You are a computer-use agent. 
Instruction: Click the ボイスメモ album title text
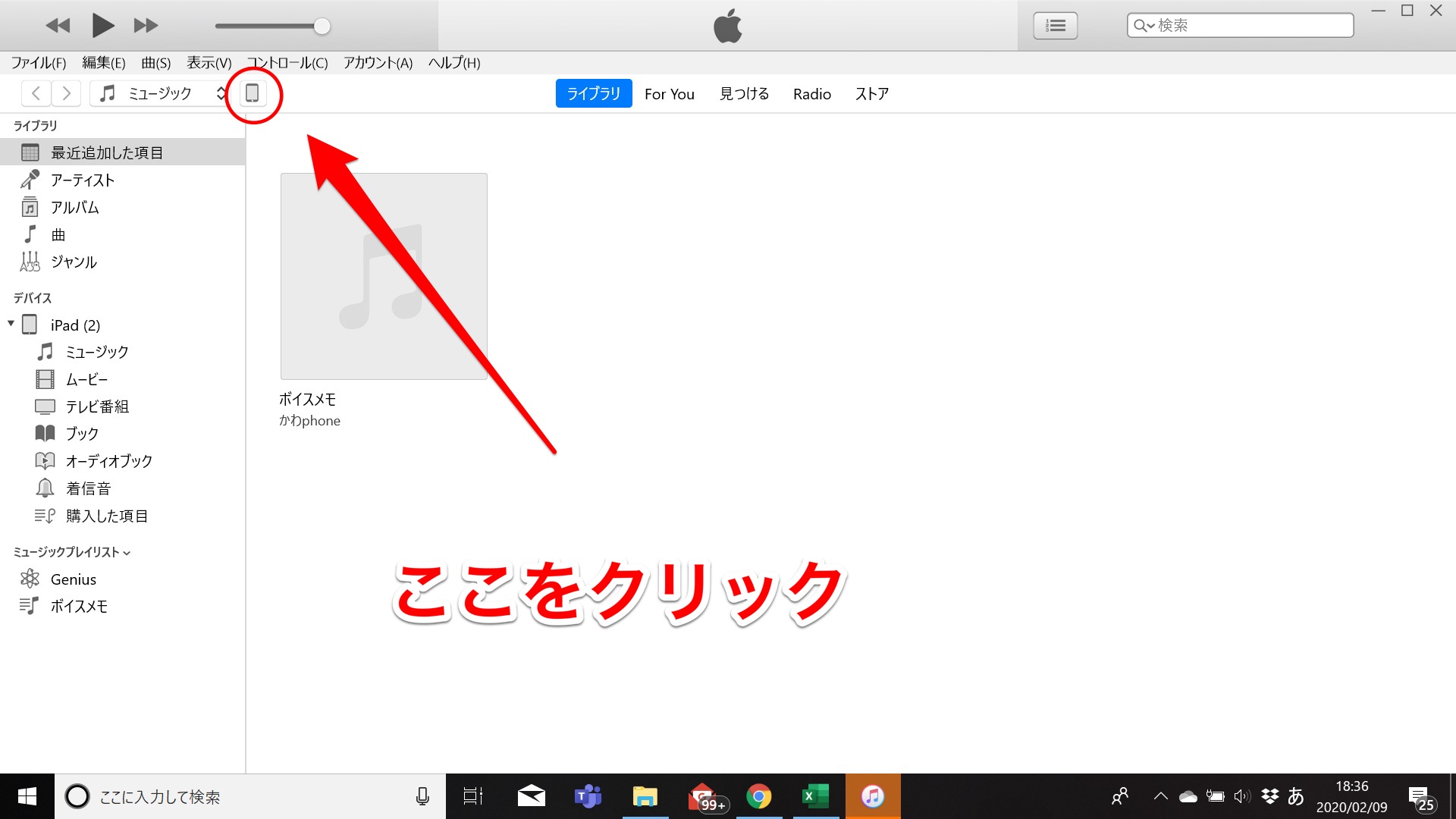tap(307, 399)
